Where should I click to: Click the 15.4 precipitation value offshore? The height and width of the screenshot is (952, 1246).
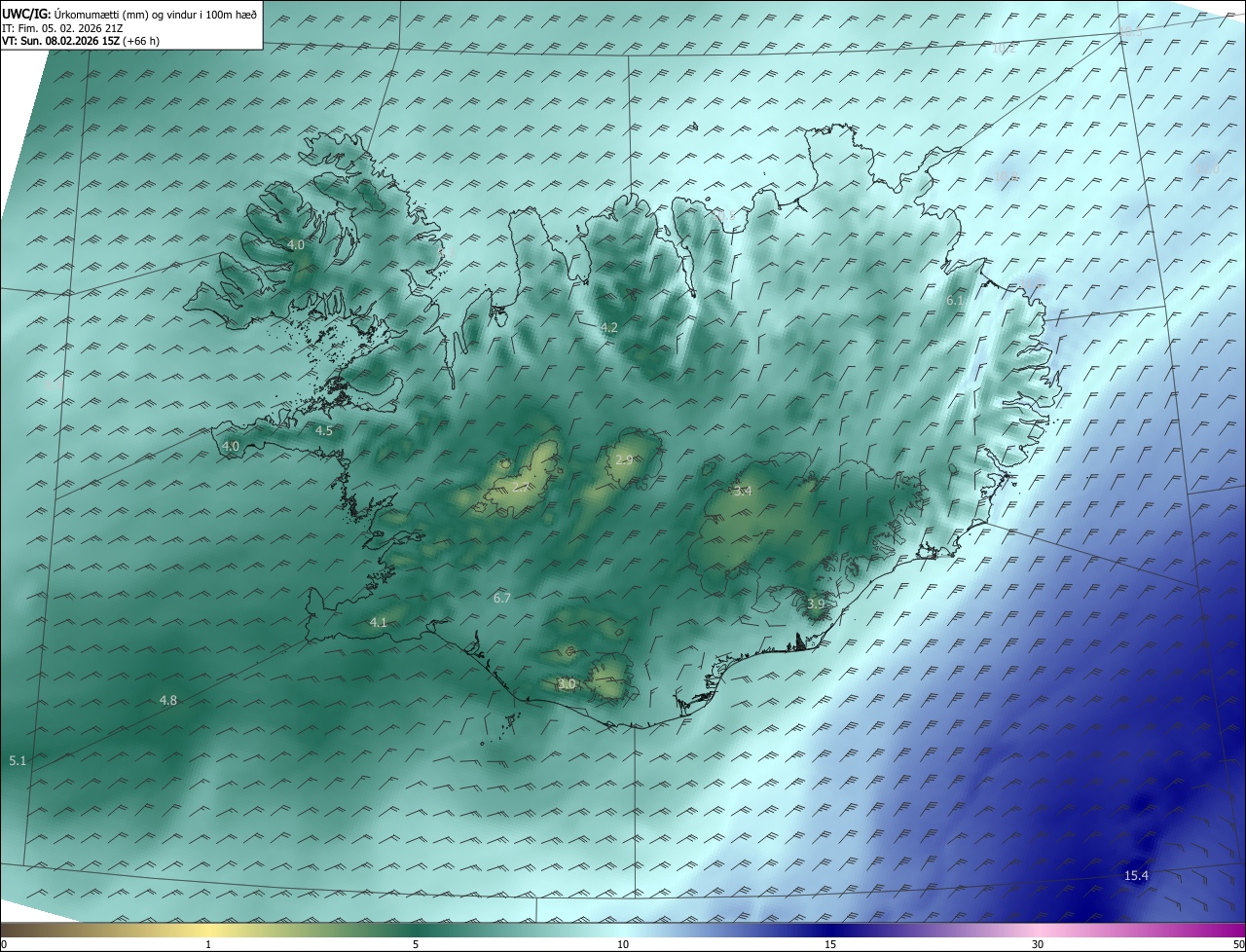tap(1136, 876)
